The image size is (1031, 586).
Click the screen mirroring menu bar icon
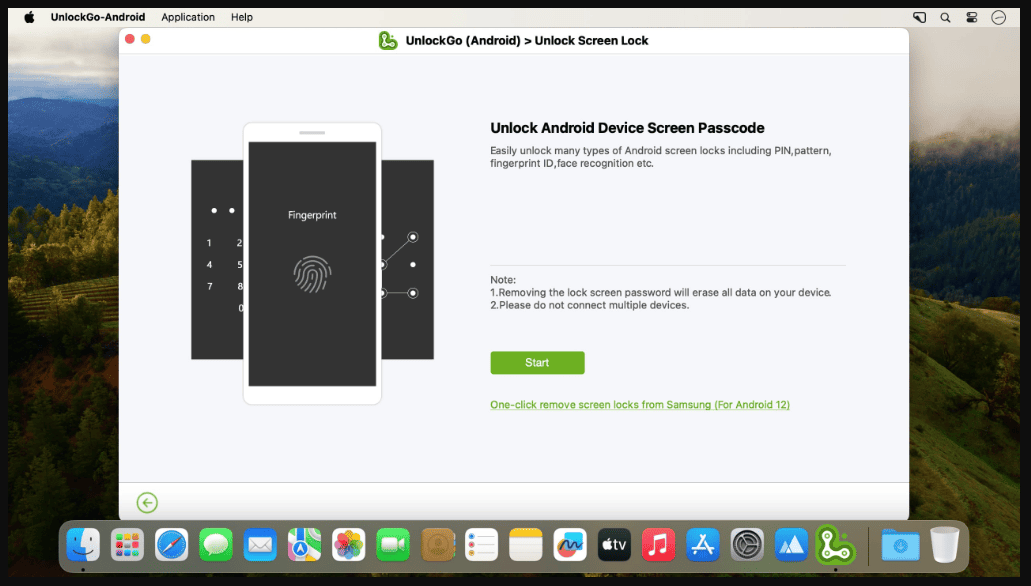point(920,18)
